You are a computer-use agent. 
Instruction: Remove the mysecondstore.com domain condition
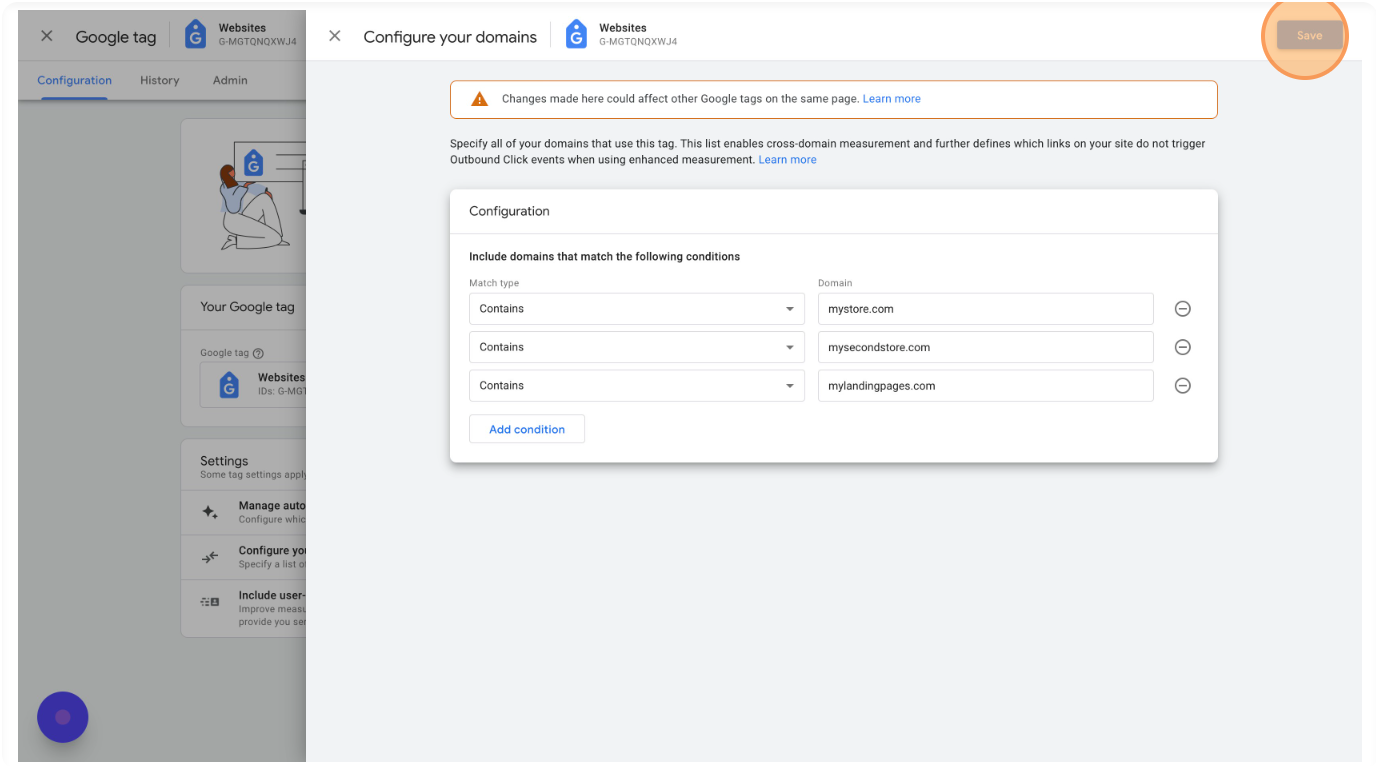pos(1182,347)
